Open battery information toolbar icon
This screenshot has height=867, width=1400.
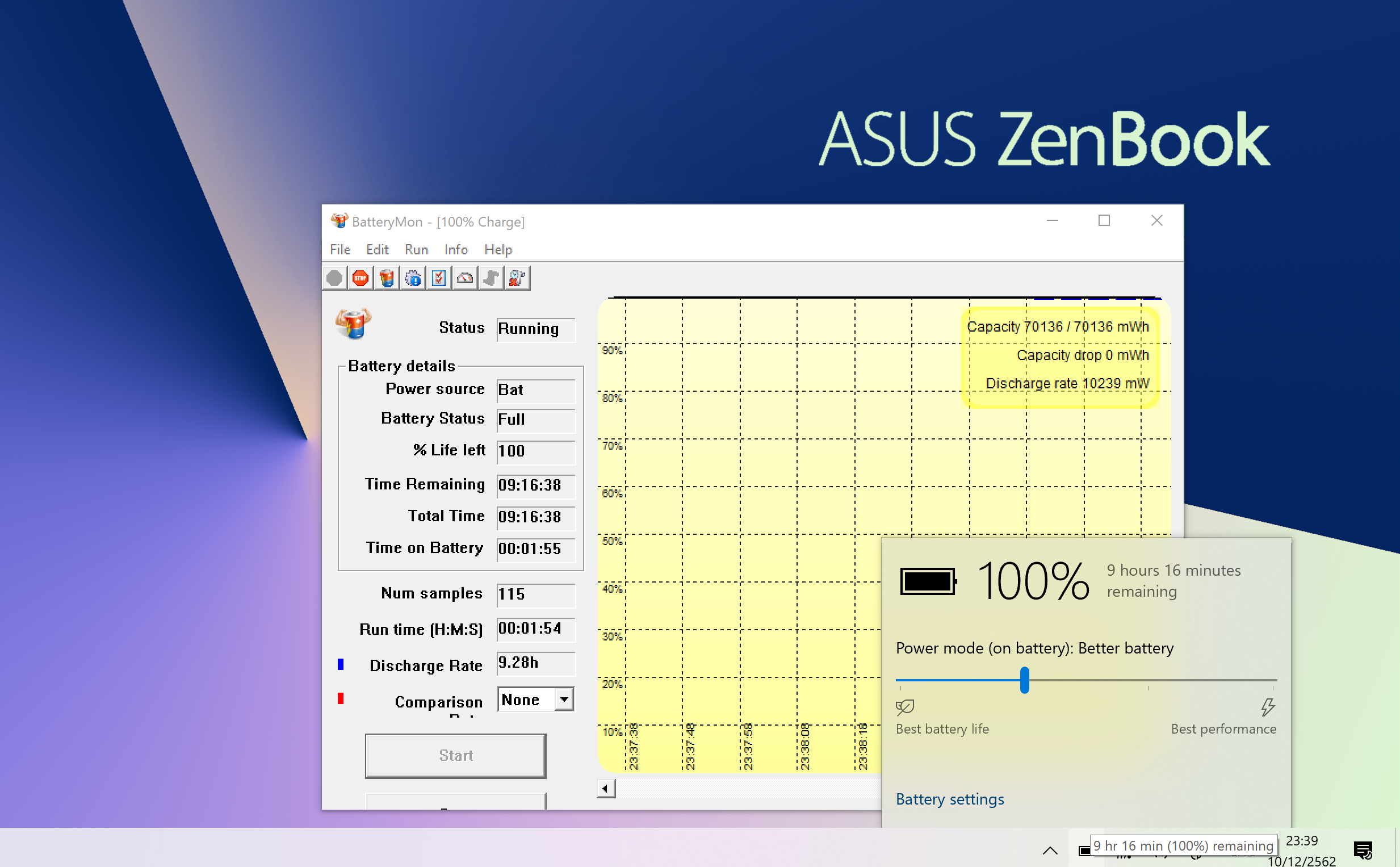pyautogui.click(x=387, y=279)
